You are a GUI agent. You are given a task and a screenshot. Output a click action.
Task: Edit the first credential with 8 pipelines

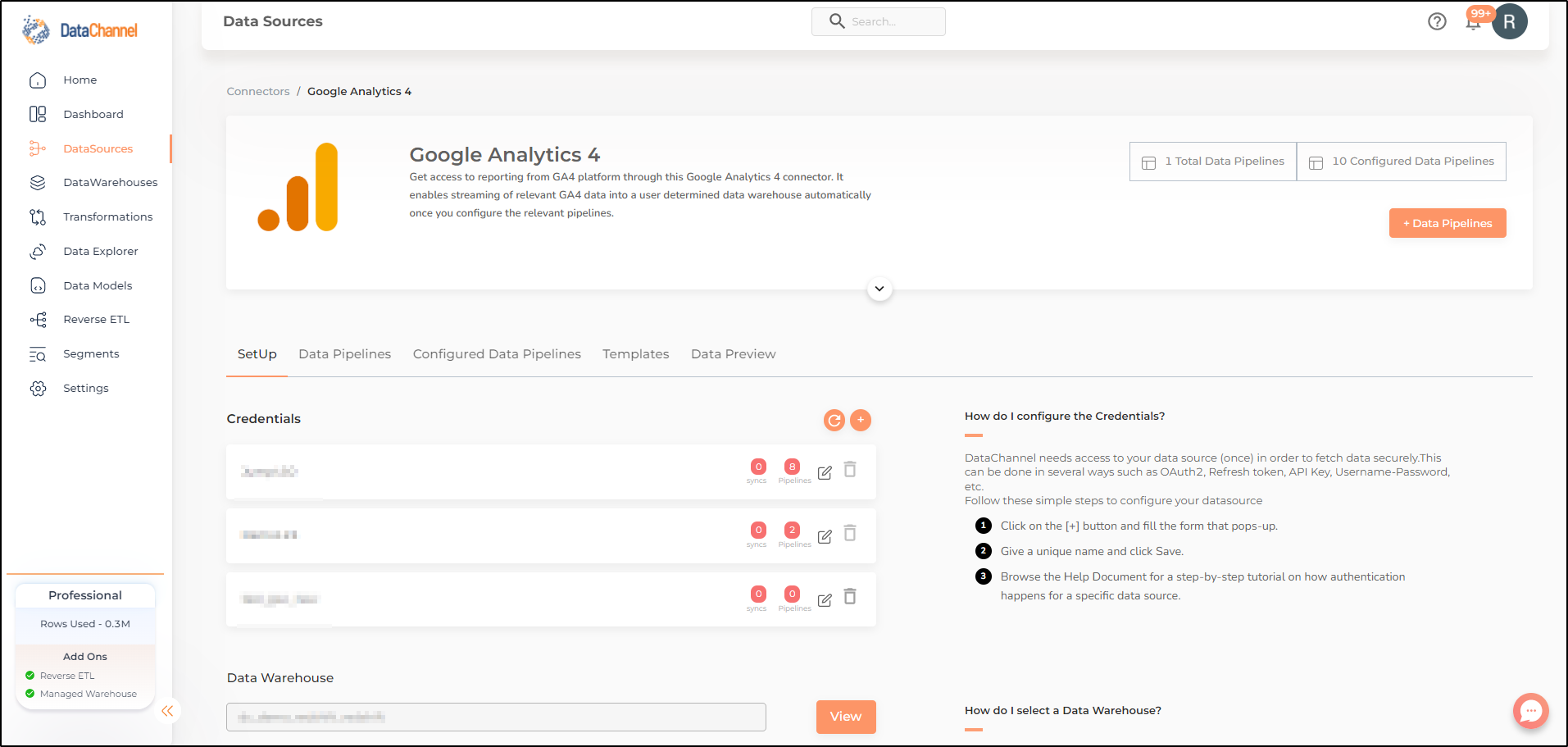(x=825, y=472)
